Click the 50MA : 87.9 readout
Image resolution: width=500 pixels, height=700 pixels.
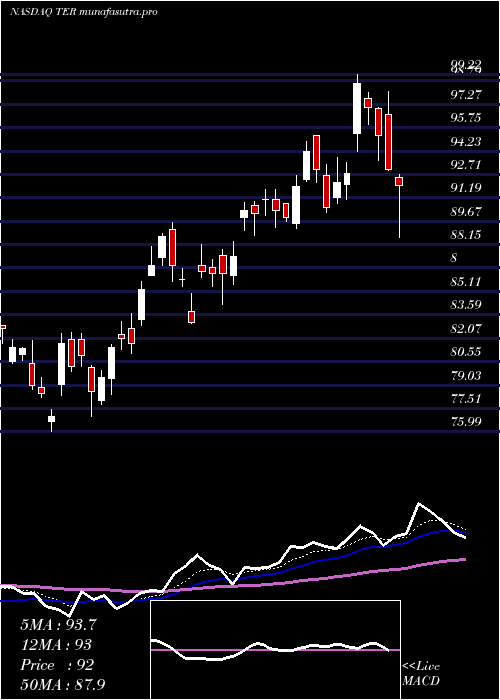point(63,685)
